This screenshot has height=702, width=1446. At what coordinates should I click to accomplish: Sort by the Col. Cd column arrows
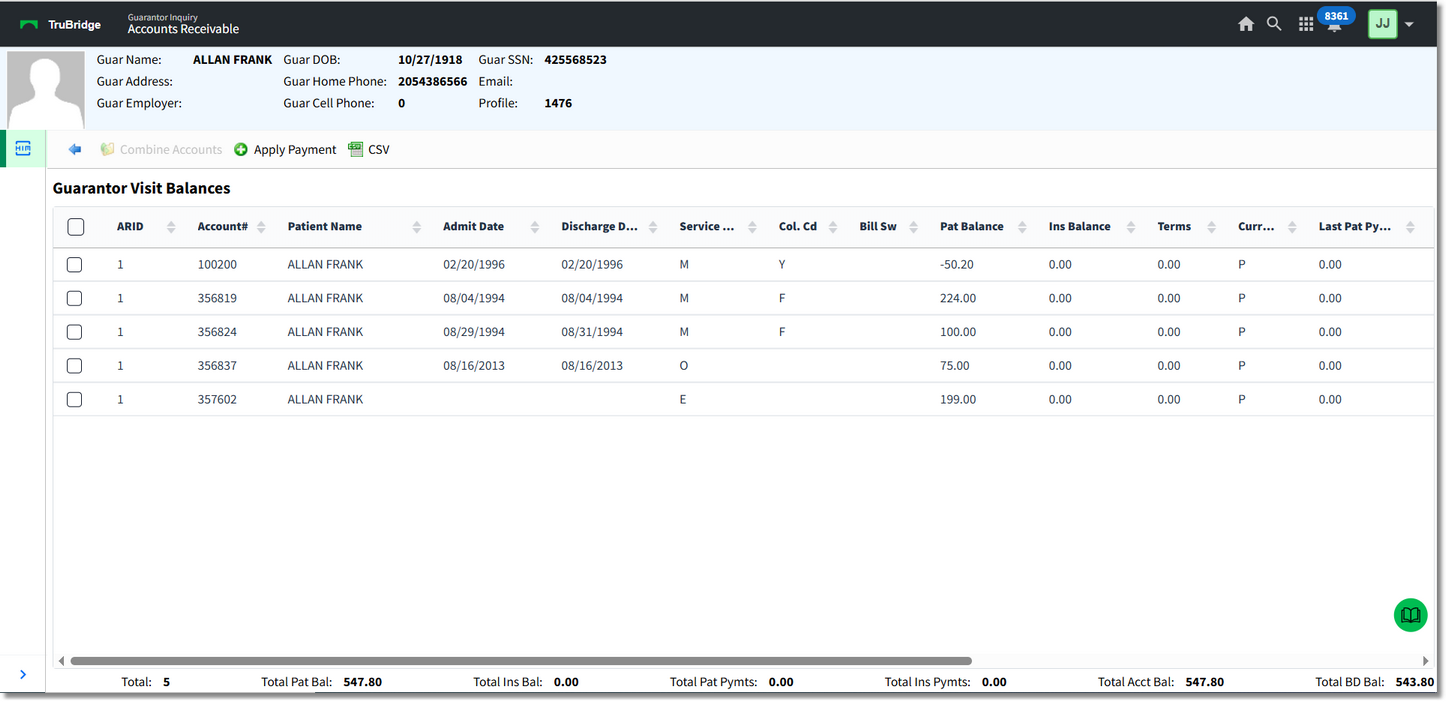tap(833, 227)
